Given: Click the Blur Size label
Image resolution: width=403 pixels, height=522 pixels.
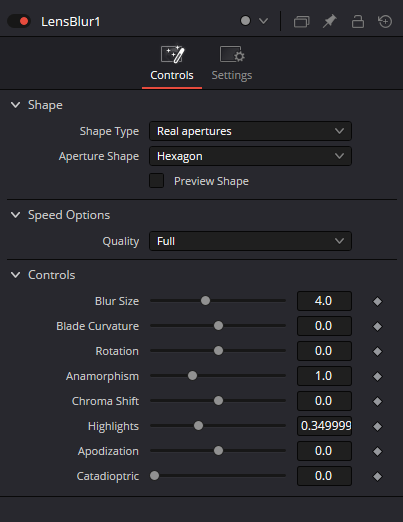Looking at the screenshot, I should click(117, 301).
